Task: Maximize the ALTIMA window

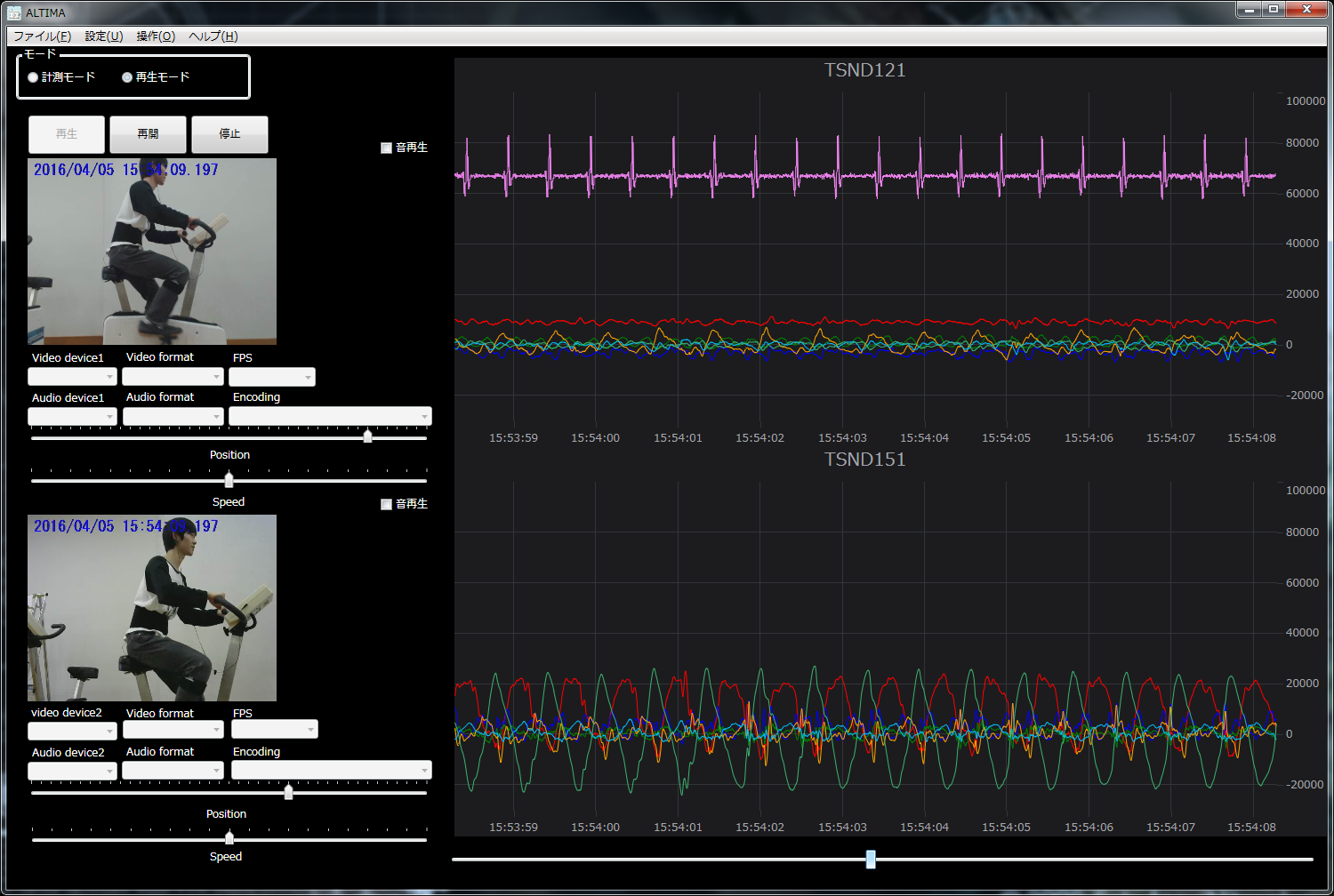Action: pyautogui.click(x=1274, y=10)
